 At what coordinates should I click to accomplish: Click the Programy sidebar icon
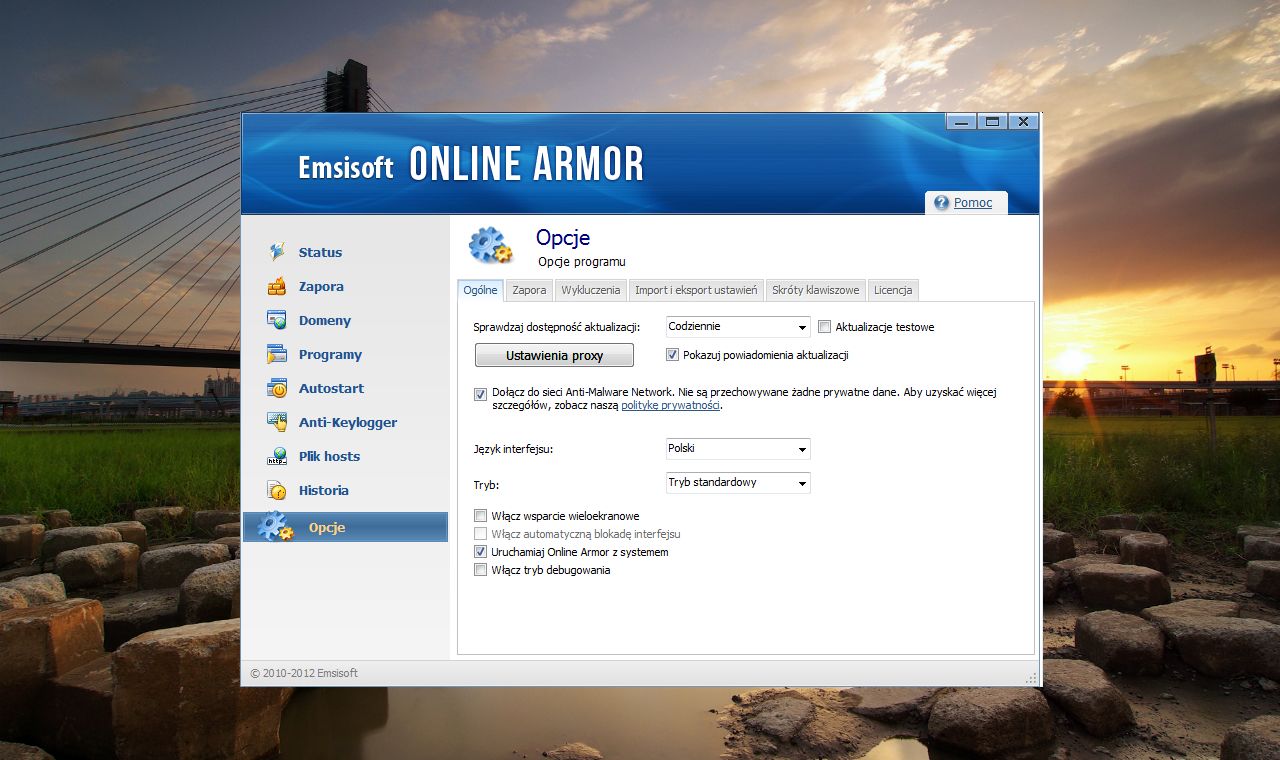(x=277, y=354)
